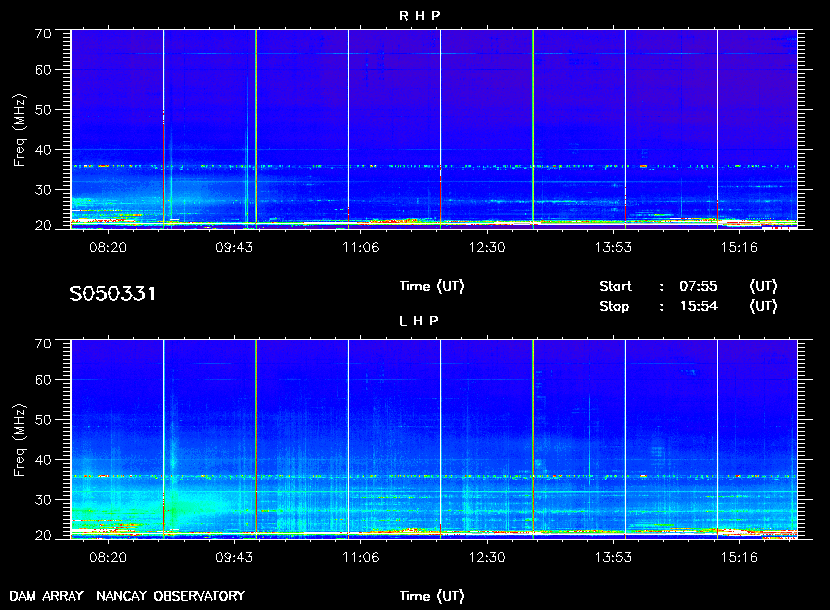Click the R H P panel title

419,15
